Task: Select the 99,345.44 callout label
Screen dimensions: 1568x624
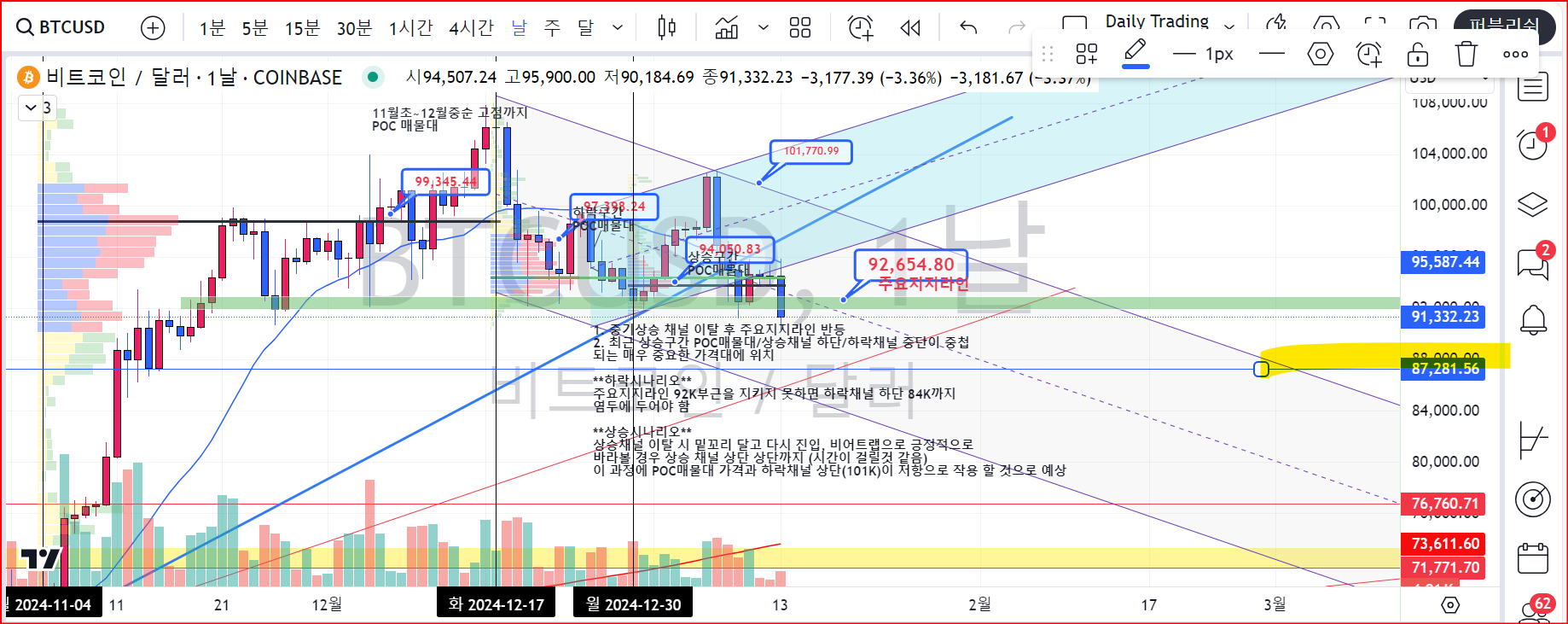Action: pyautogui.click(x=445, y=181)
